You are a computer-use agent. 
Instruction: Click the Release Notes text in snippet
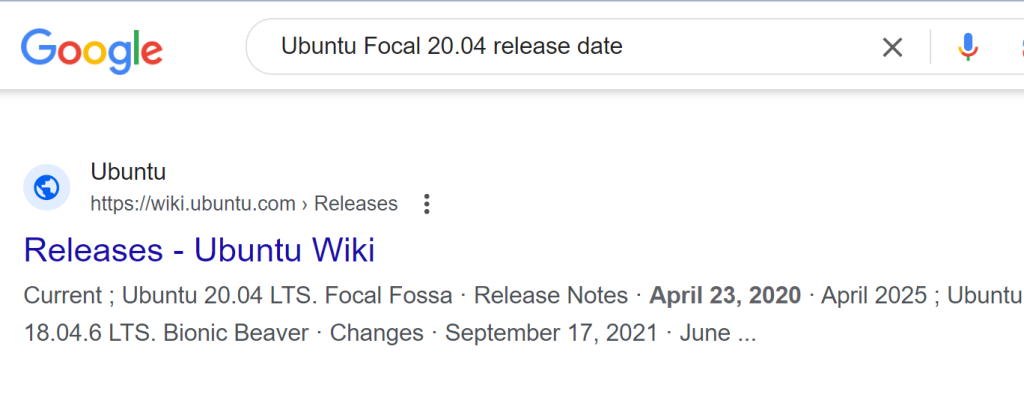551,295
